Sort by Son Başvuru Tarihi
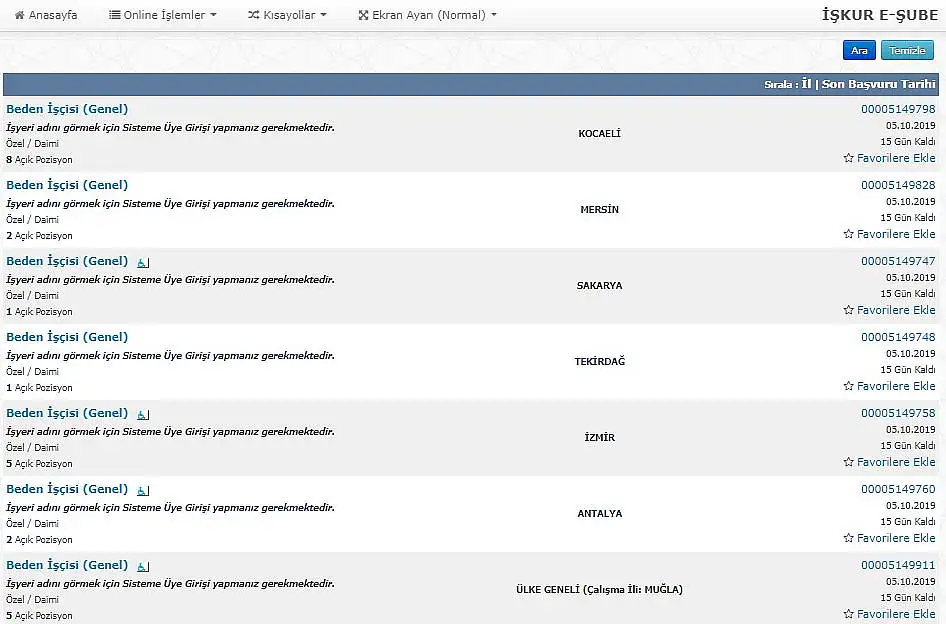The image size is (946, 624). [x=878, y=84]
